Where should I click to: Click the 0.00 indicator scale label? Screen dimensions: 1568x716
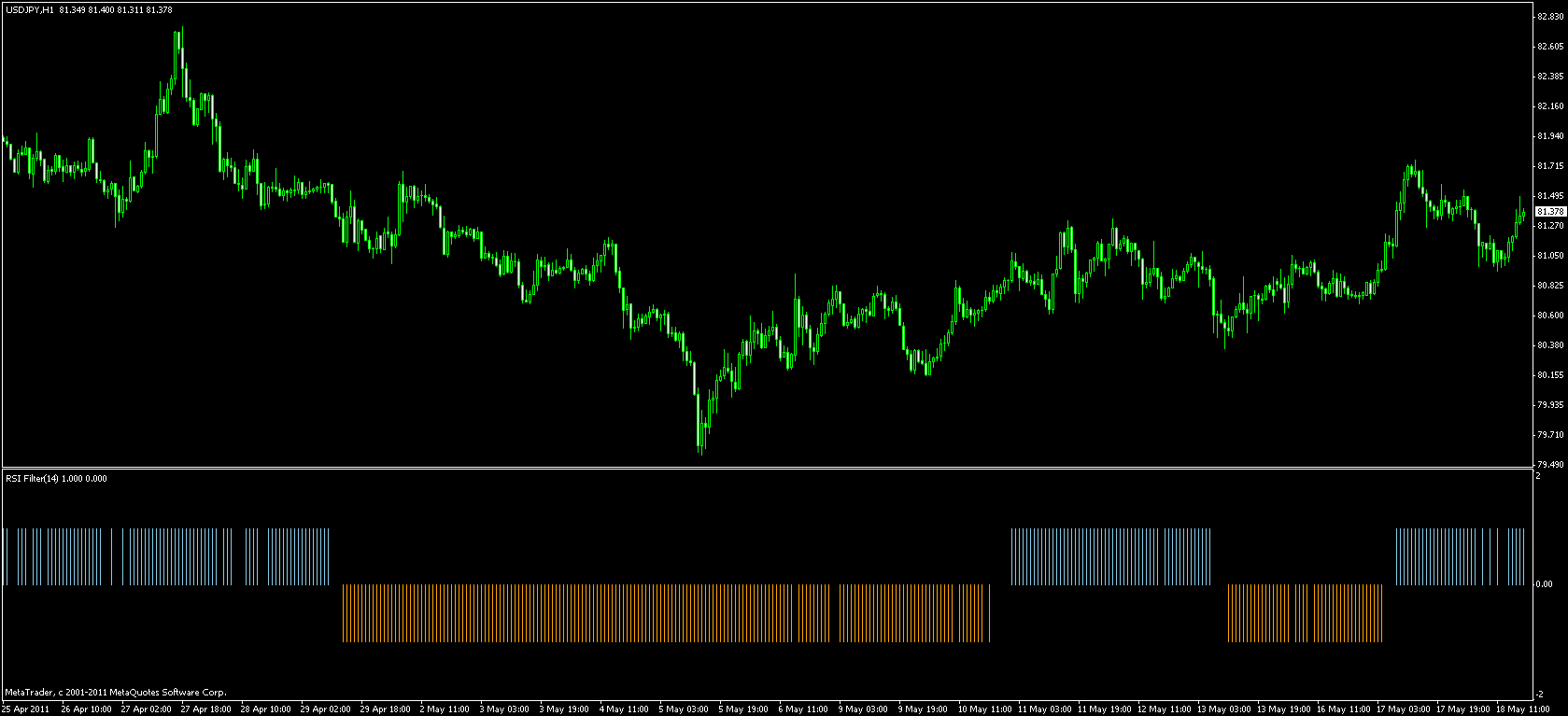click(1546, 584)
